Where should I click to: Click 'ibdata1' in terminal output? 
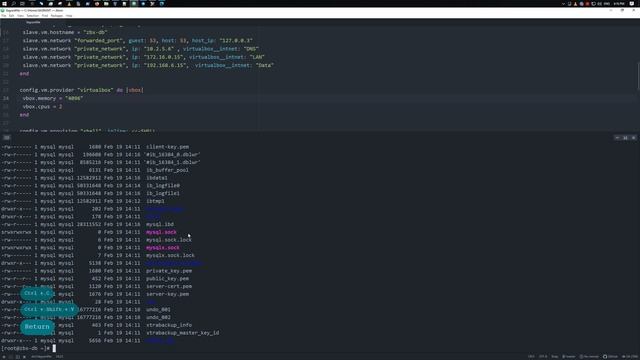[x=157, y=178]
